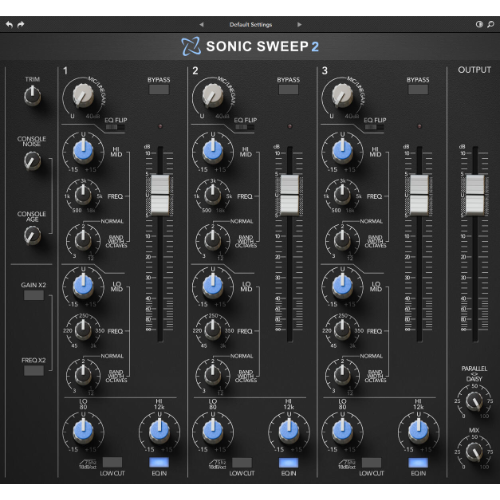The image size is (500, 500).
Task: Click channel 1 Mic/Line gain knob
Action: (83, 96)
